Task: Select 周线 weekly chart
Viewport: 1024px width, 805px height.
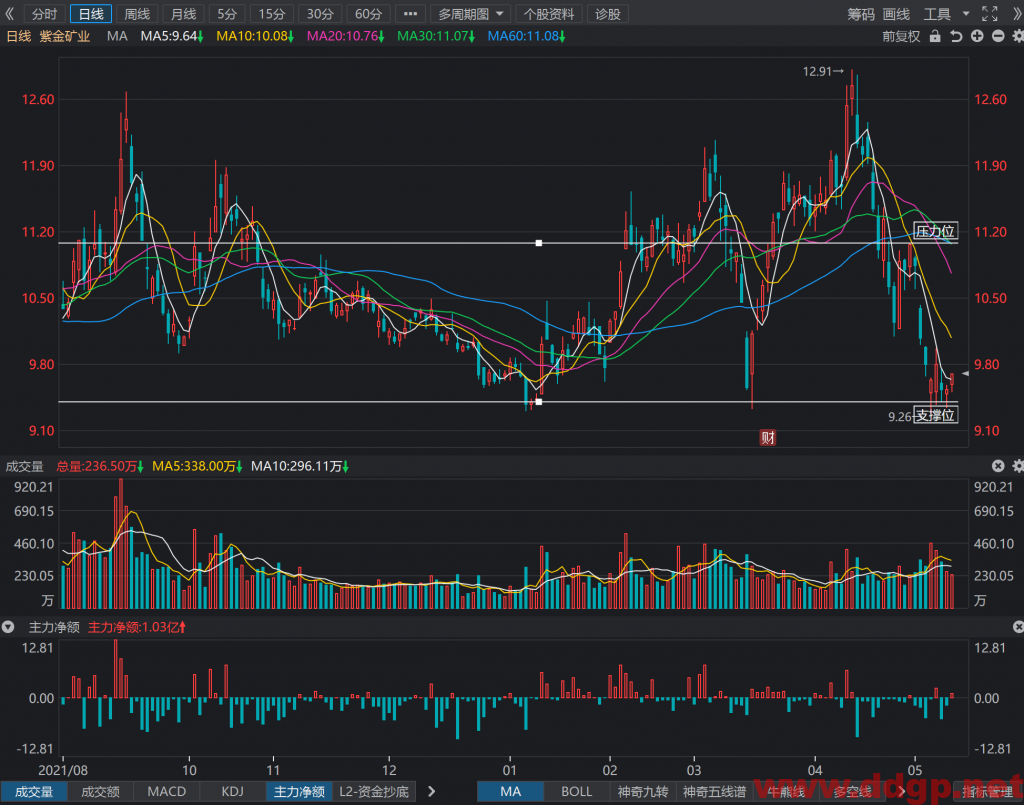Action: (137, 14)
